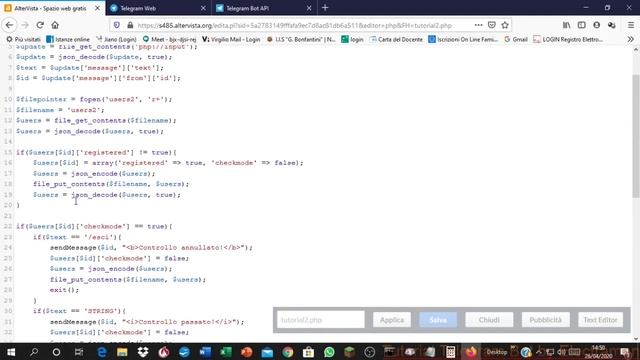Select the AlterVista Spazio web gratis tab

(x=52, y=8)
